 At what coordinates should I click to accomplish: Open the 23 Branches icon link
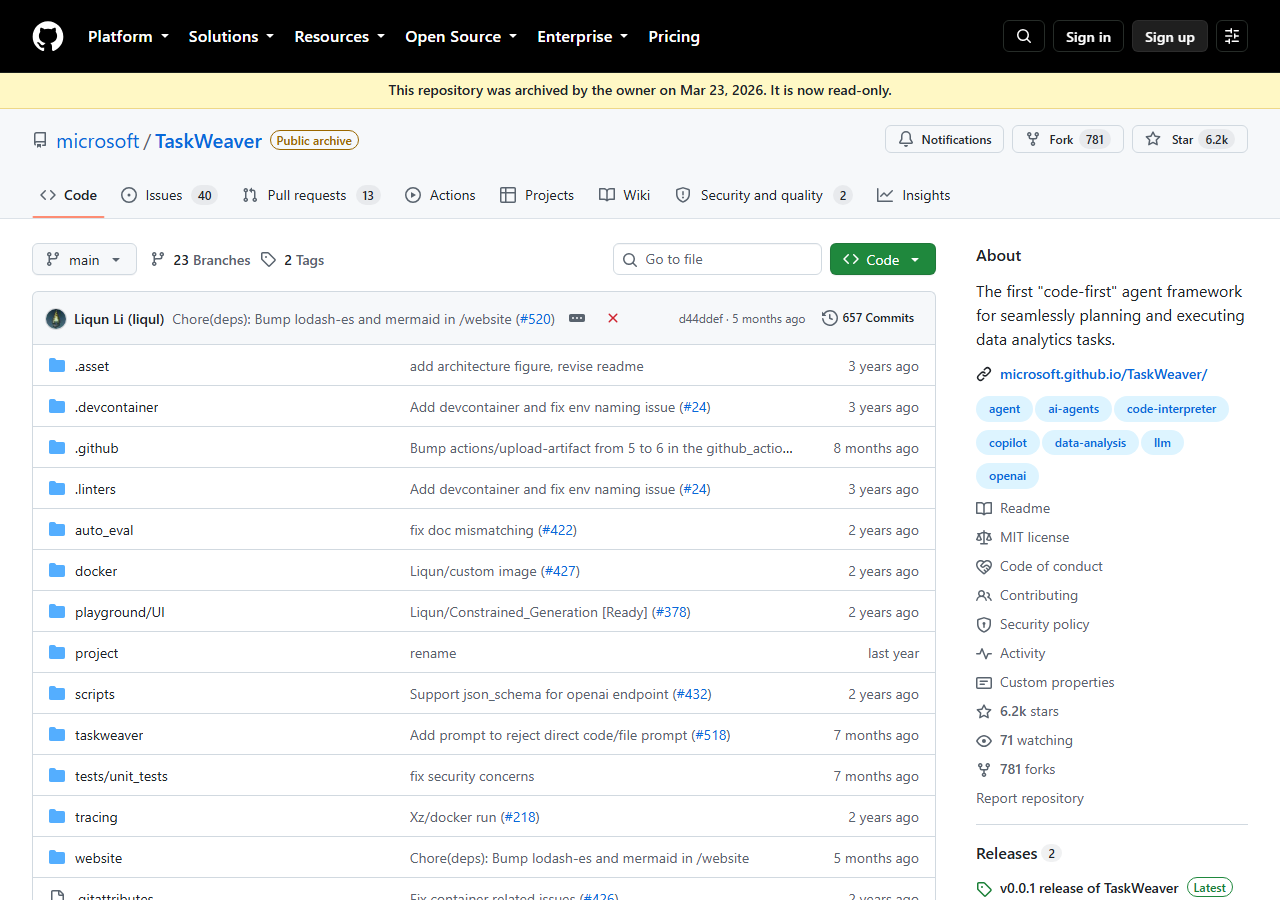click(158, 260)
